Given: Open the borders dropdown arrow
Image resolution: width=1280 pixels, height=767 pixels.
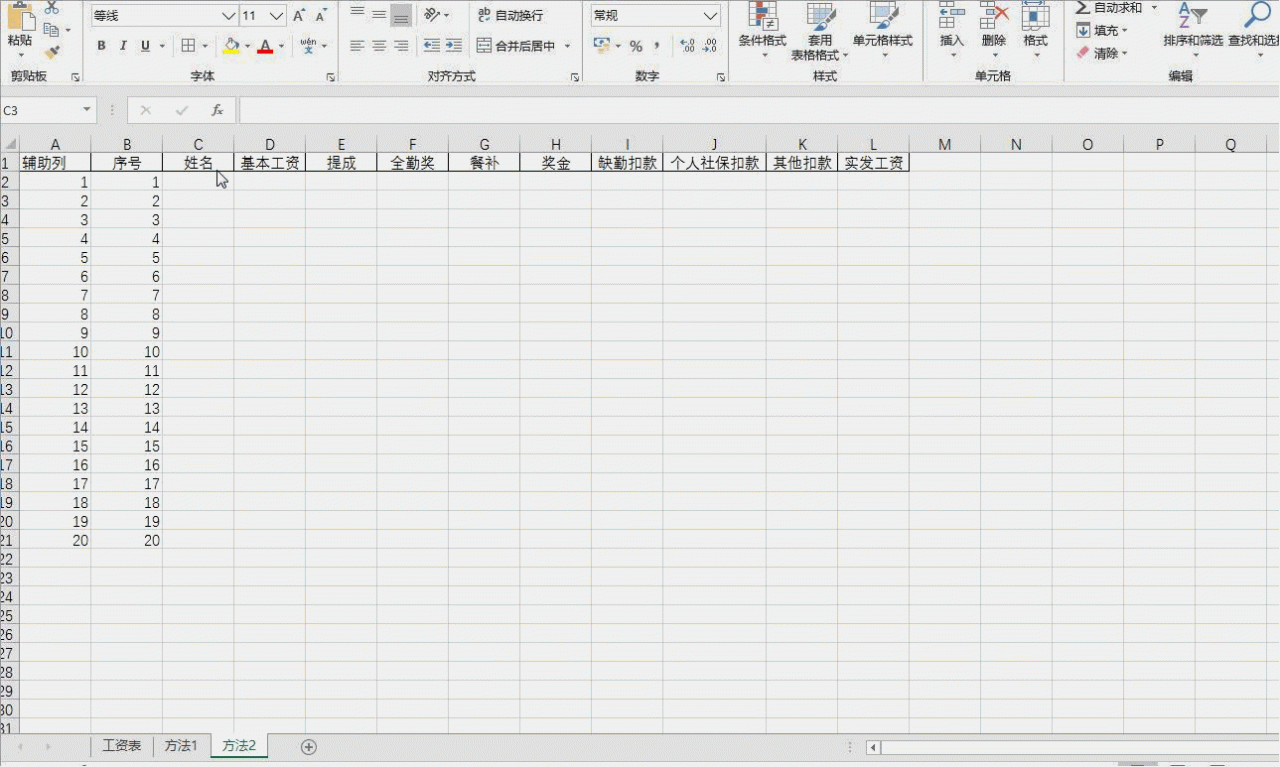Looking at the screenshot, I should [x=205, y=46].
